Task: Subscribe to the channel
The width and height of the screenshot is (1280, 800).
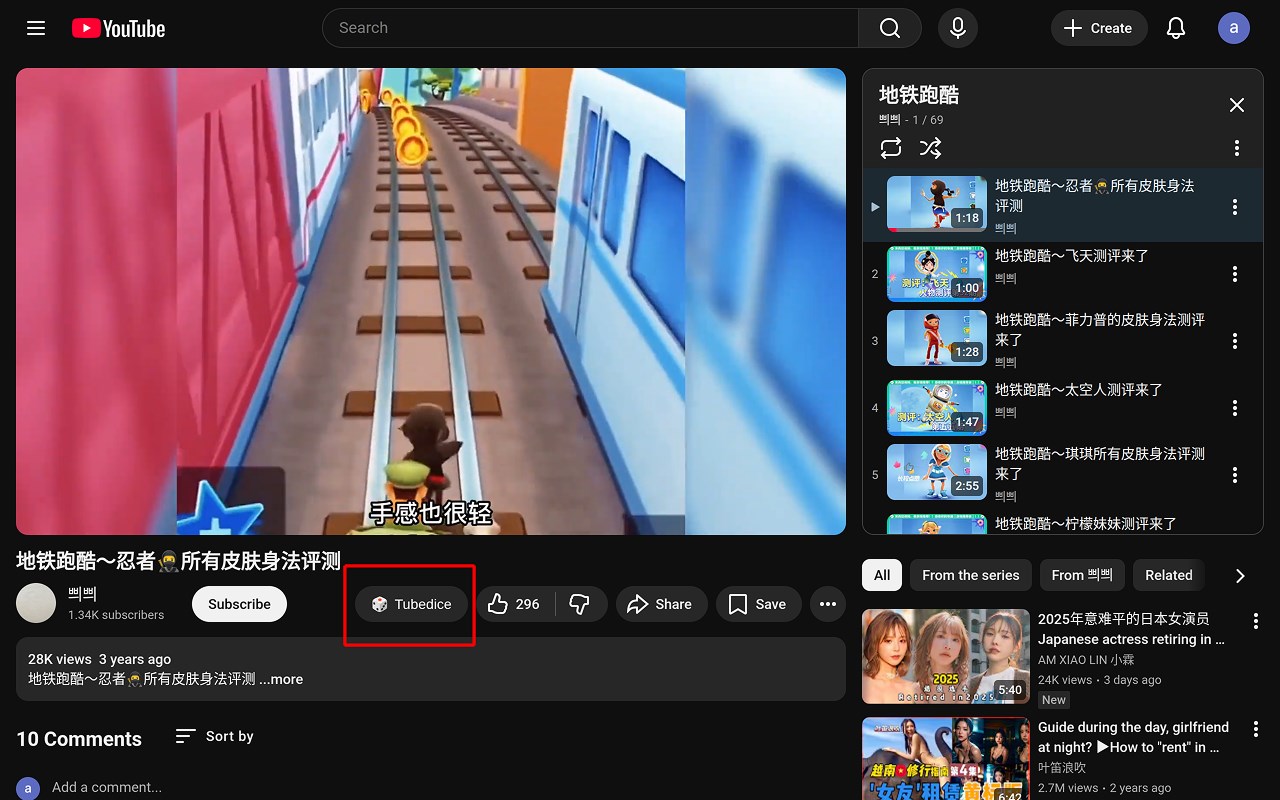Action: tap(239, 604)
